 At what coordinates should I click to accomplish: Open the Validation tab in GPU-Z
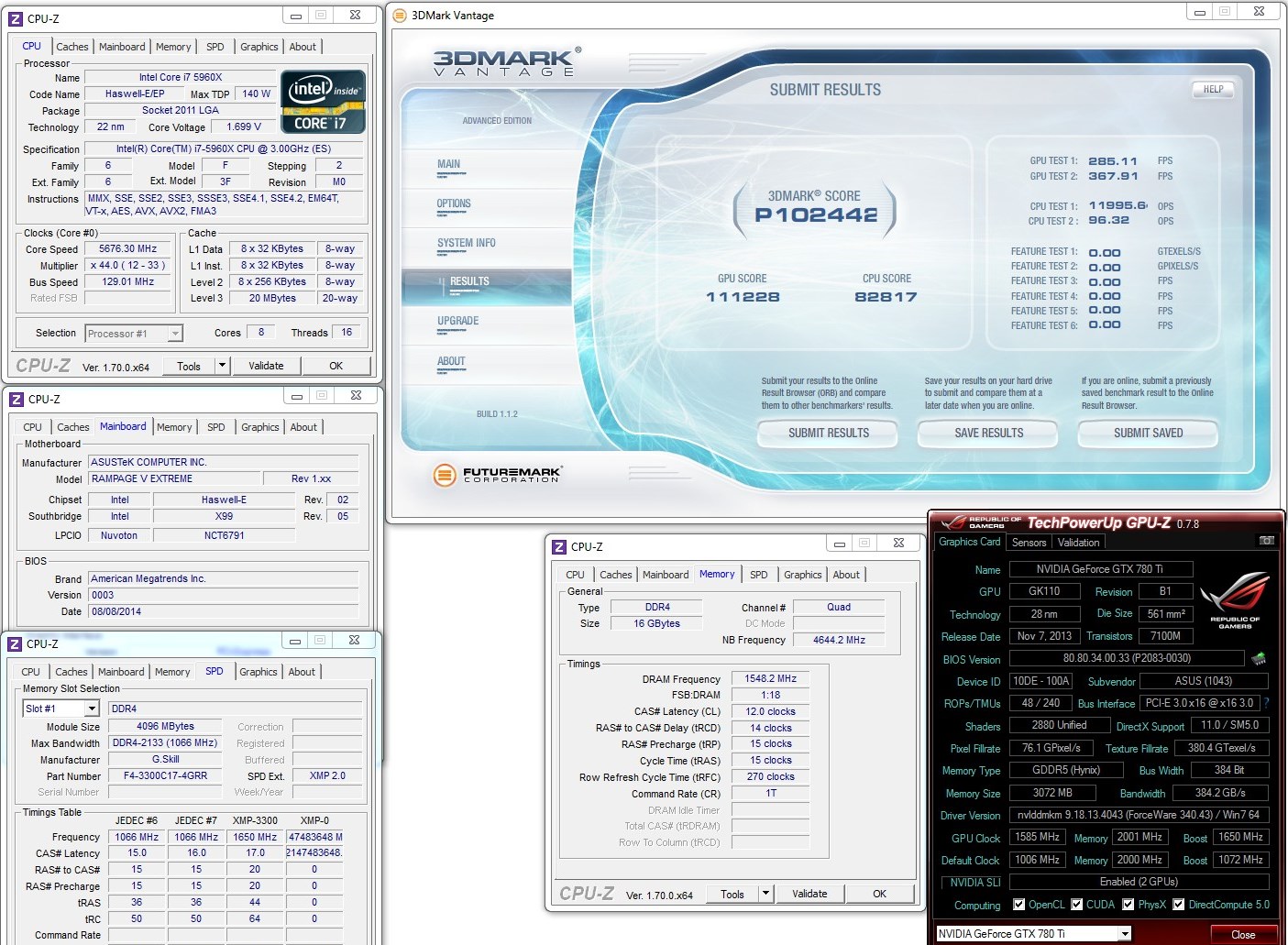pyautogui.click(x=1078, y=543)
